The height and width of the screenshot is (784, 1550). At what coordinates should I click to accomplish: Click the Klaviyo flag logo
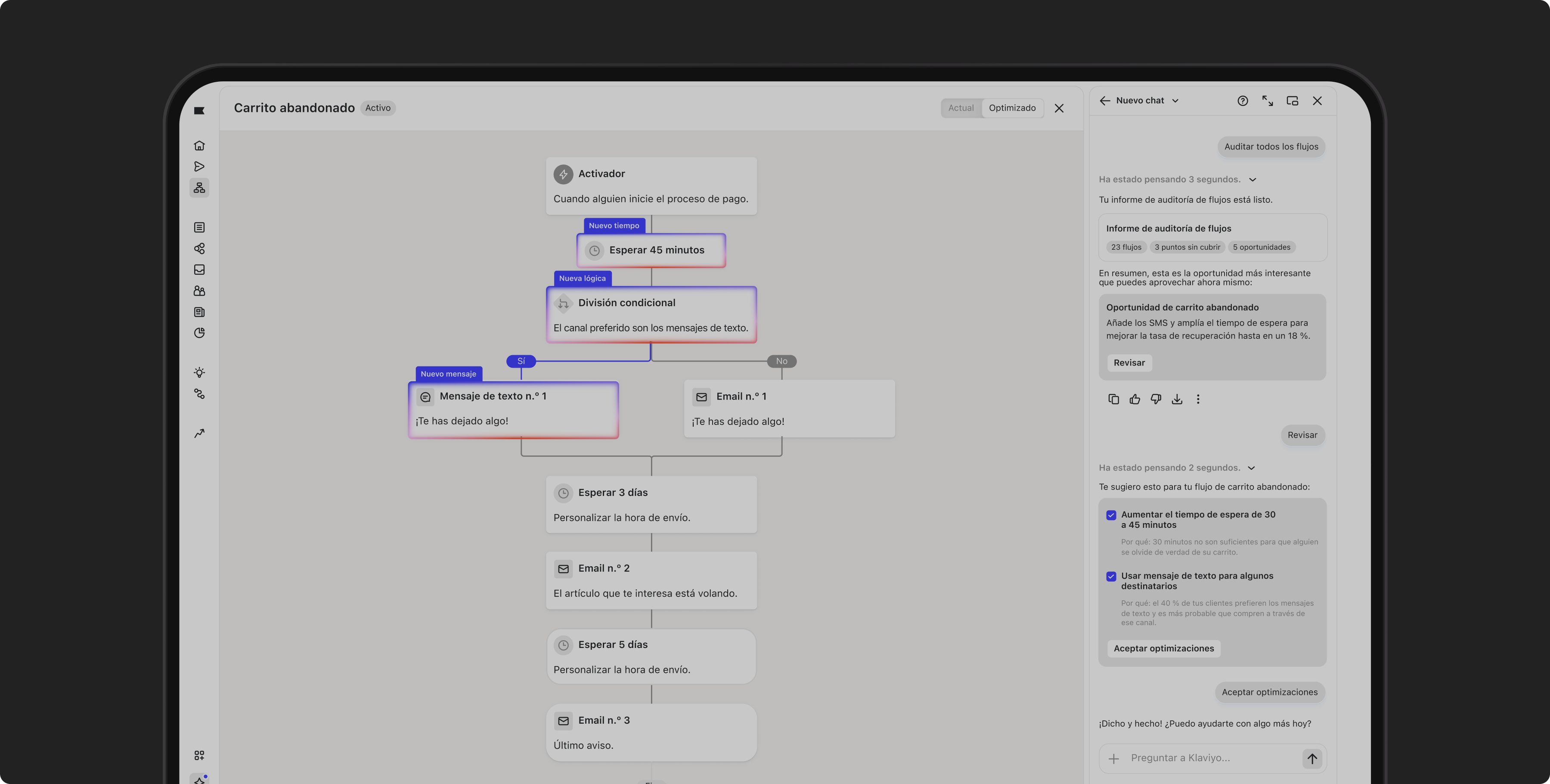(x=199, y=111)
